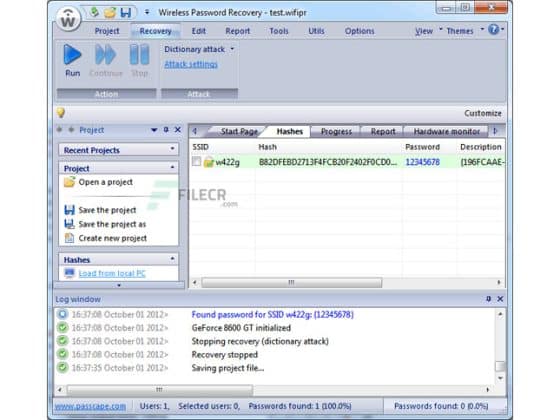The image size is (560, 420).
Task: Open the blue help question mark icon
Action: [493, 29]
